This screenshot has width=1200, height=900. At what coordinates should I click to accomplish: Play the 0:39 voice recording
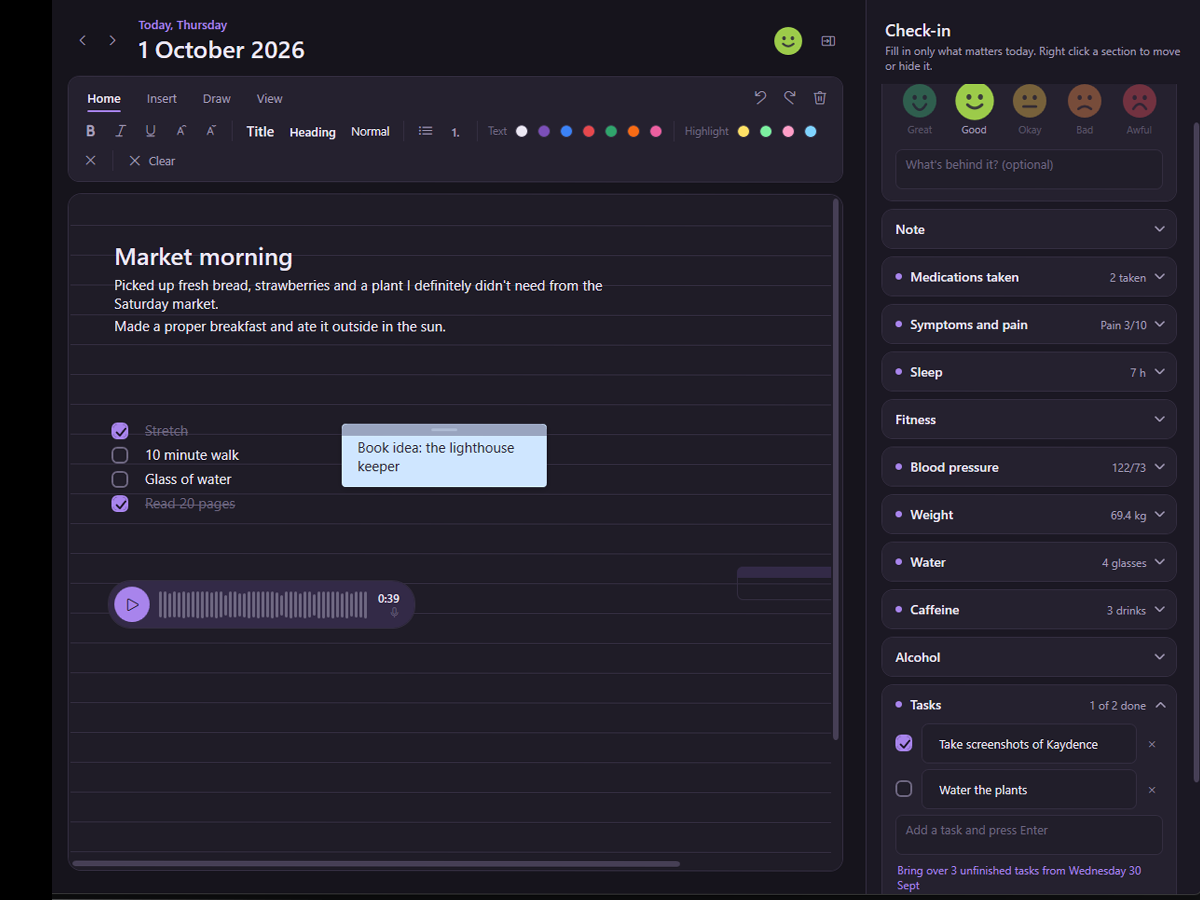(132, 604)
